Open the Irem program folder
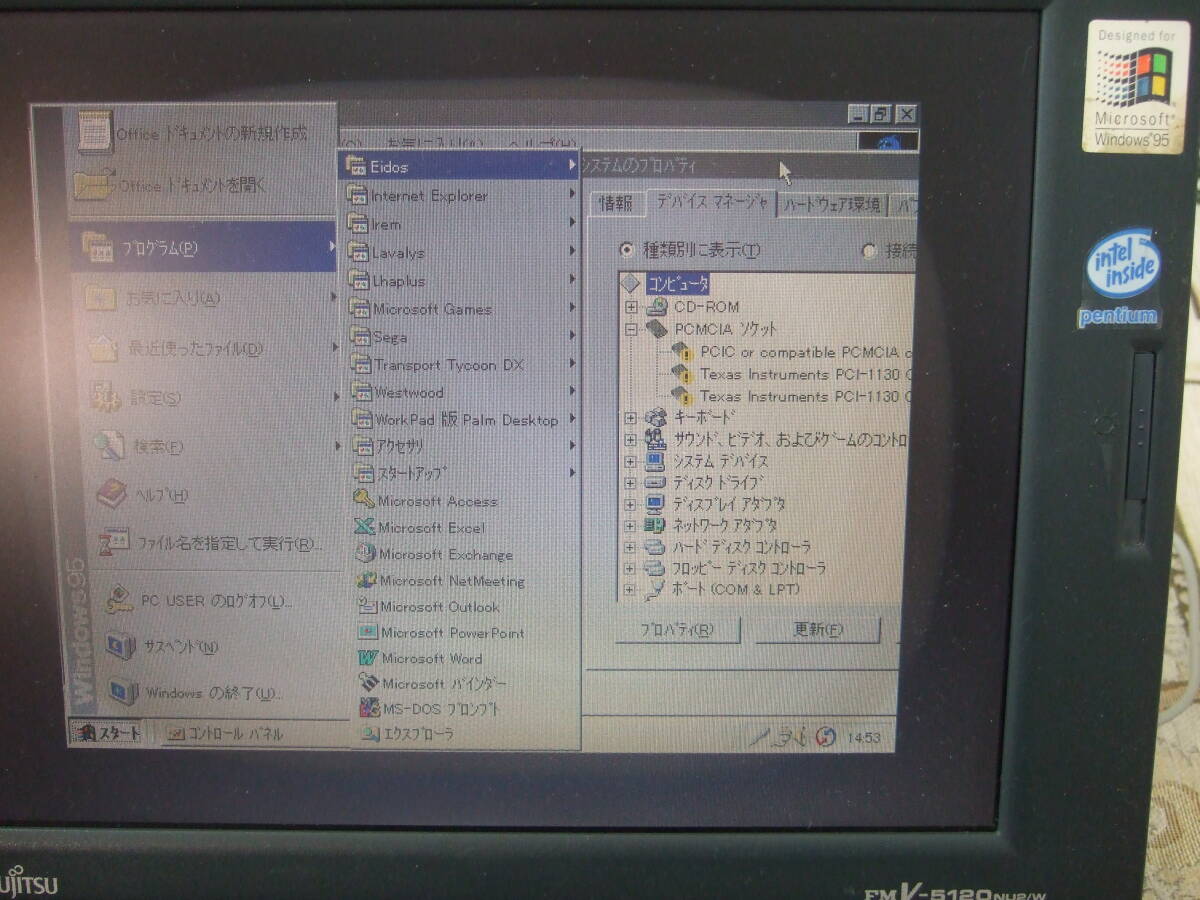 click(460, 225)
